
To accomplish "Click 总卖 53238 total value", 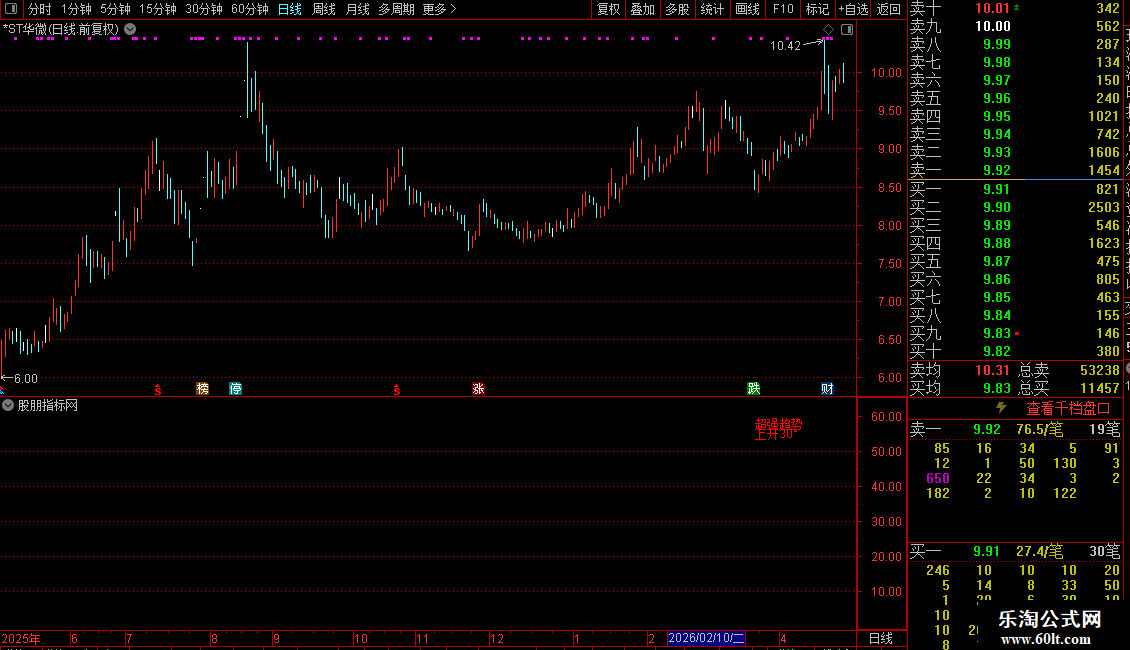I will point(1100,370).
